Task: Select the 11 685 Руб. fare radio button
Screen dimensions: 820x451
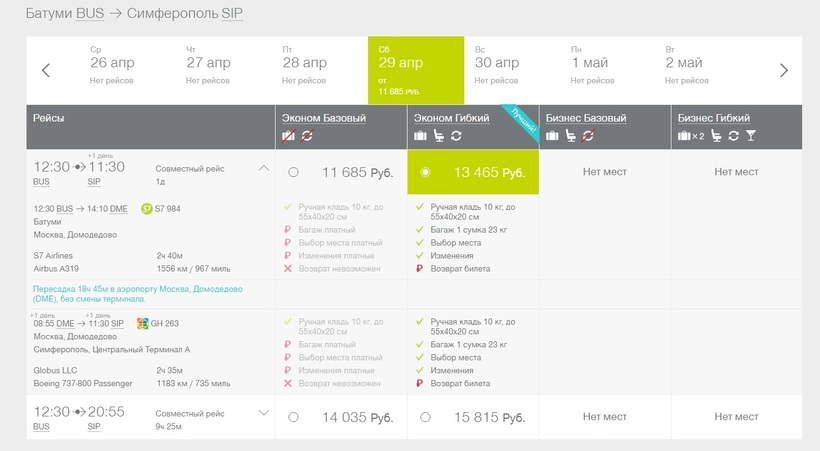Action: click(293, 172)
